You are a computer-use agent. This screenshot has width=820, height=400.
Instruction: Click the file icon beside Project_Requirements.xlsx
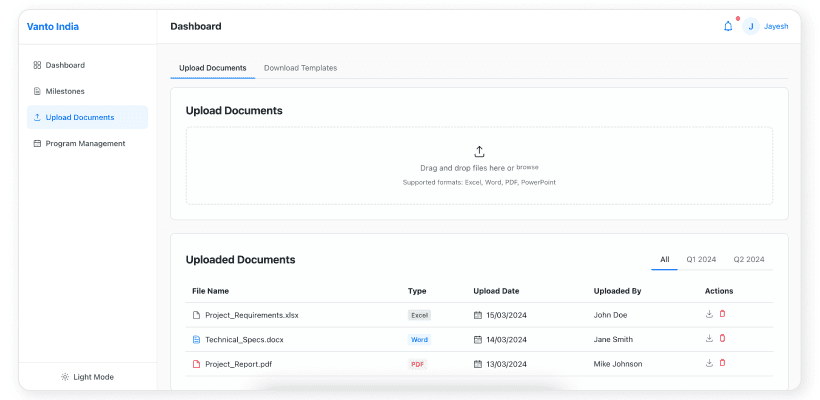tap(196, 315)
